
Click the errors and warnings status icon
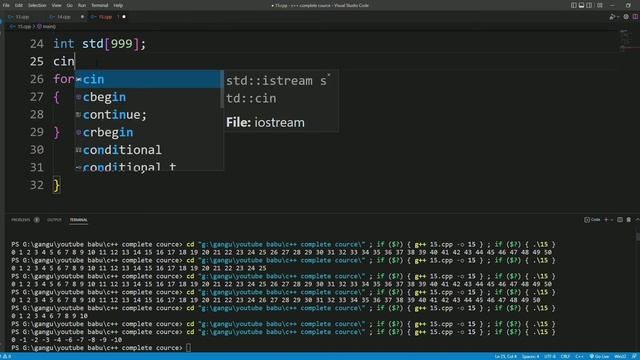7,356
